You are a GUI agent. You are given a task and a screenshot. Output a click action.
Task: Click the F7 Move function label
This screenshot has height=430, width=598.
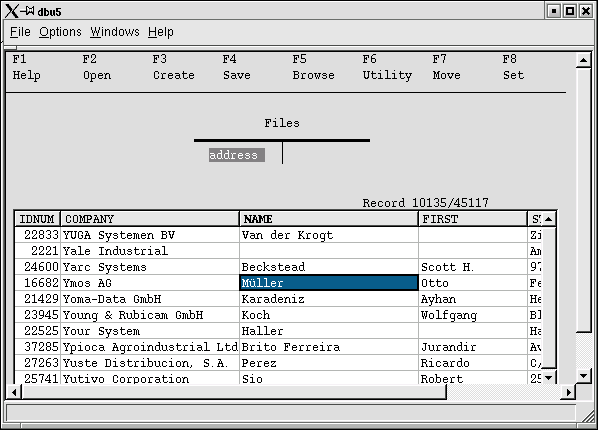(x=446, y=67)
